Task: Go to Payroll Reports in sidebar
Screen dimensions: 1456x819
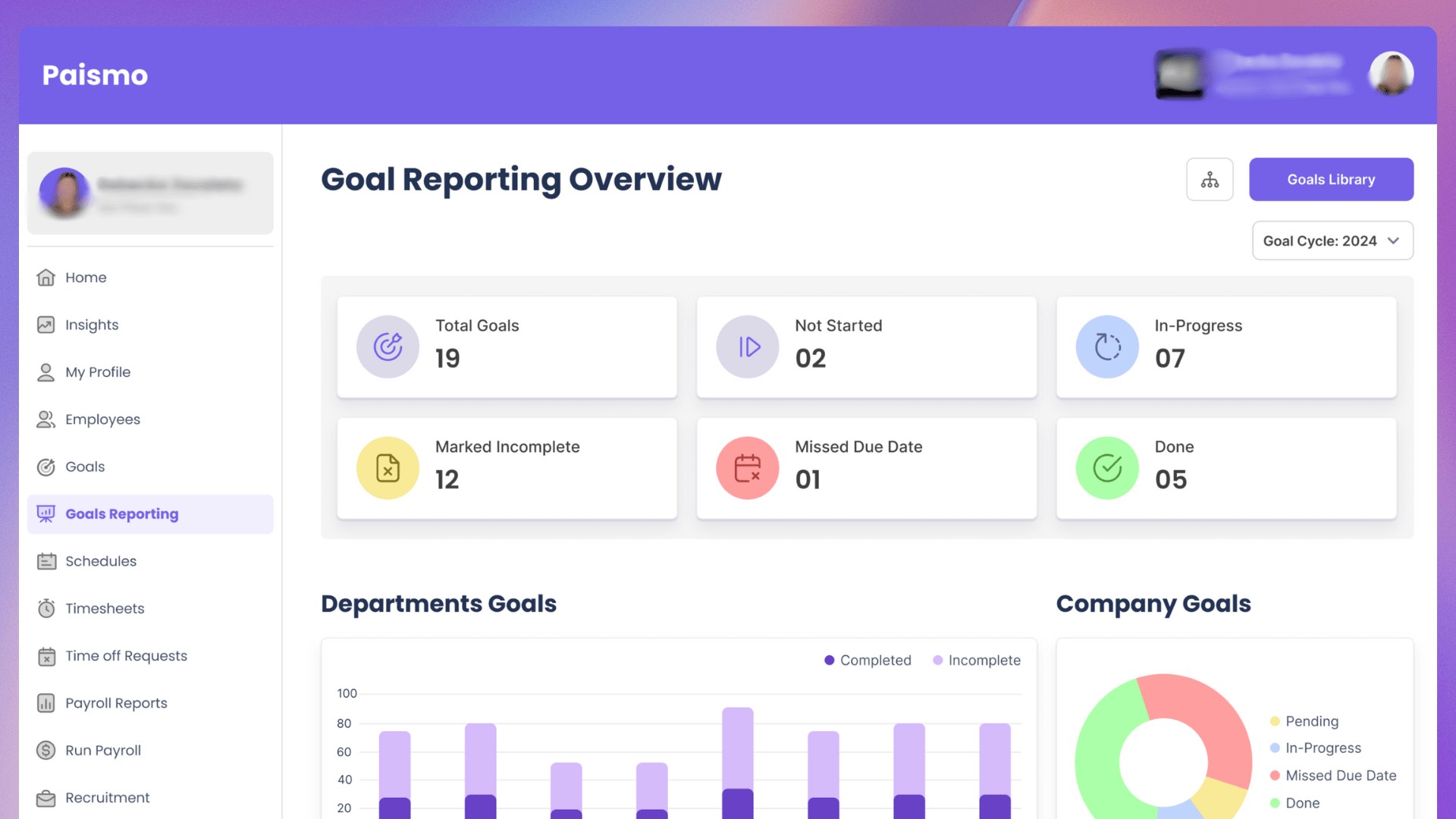Action: pyautogui.click(x=116, y=703)
